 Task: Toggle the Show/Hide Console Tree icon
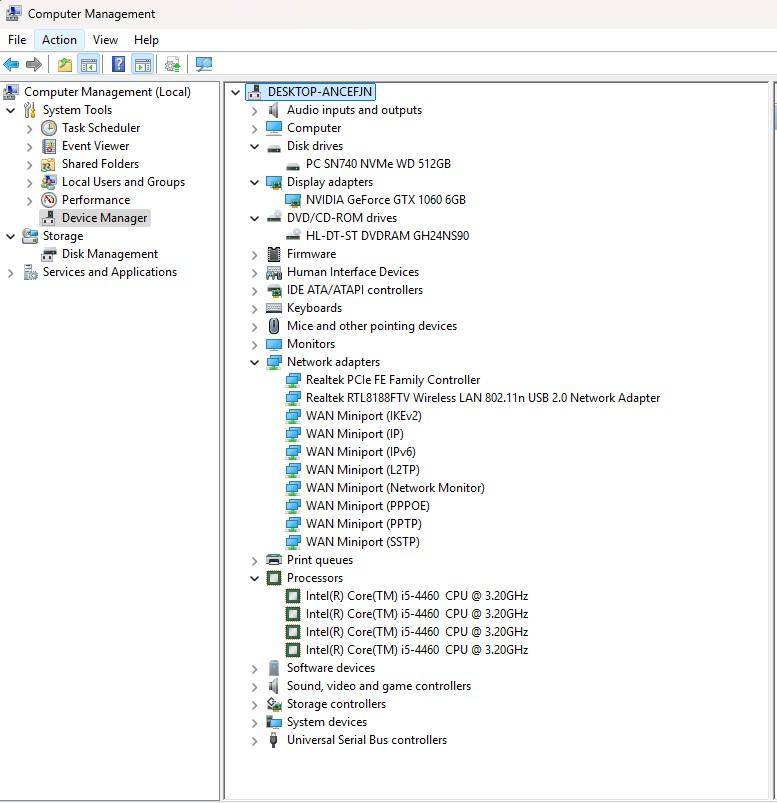tap(89, 65)
